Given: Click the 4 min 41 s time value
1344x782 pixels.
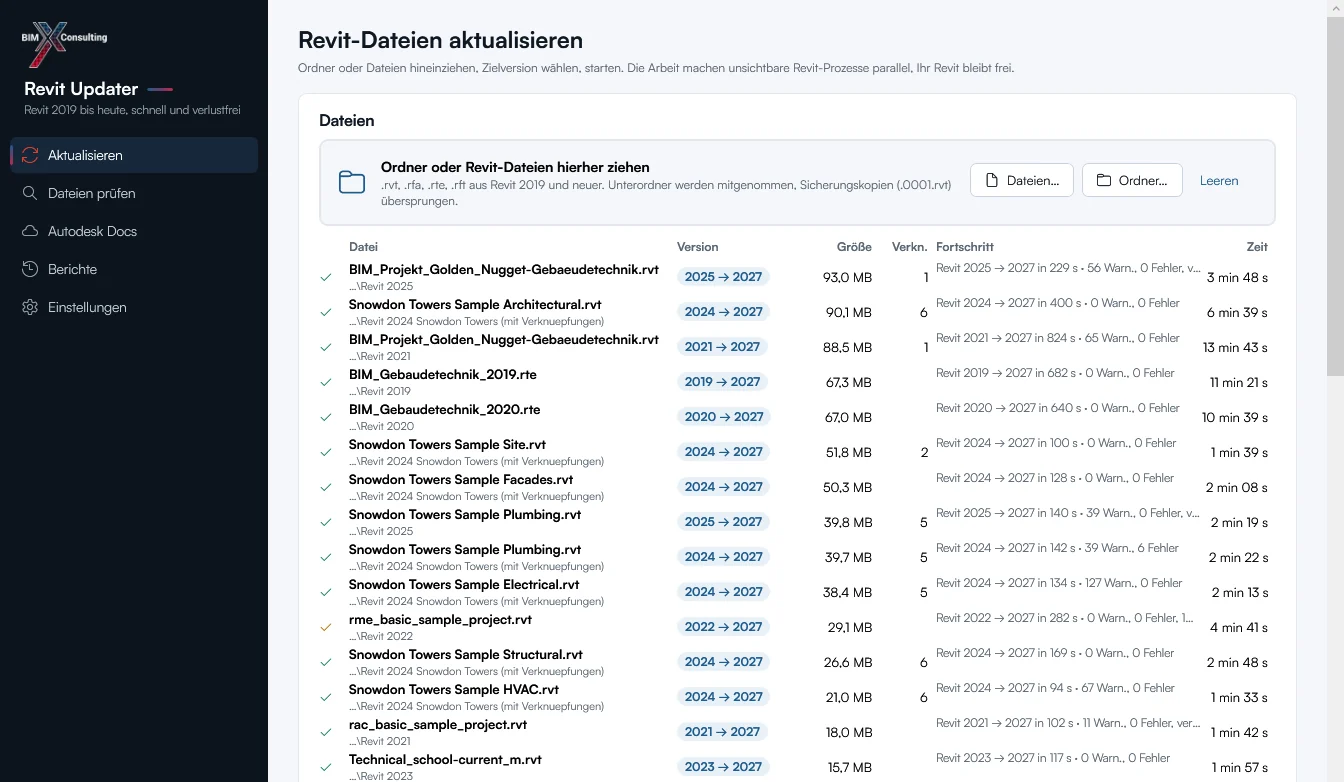Looking at the screenshot, I should 1238,628.
